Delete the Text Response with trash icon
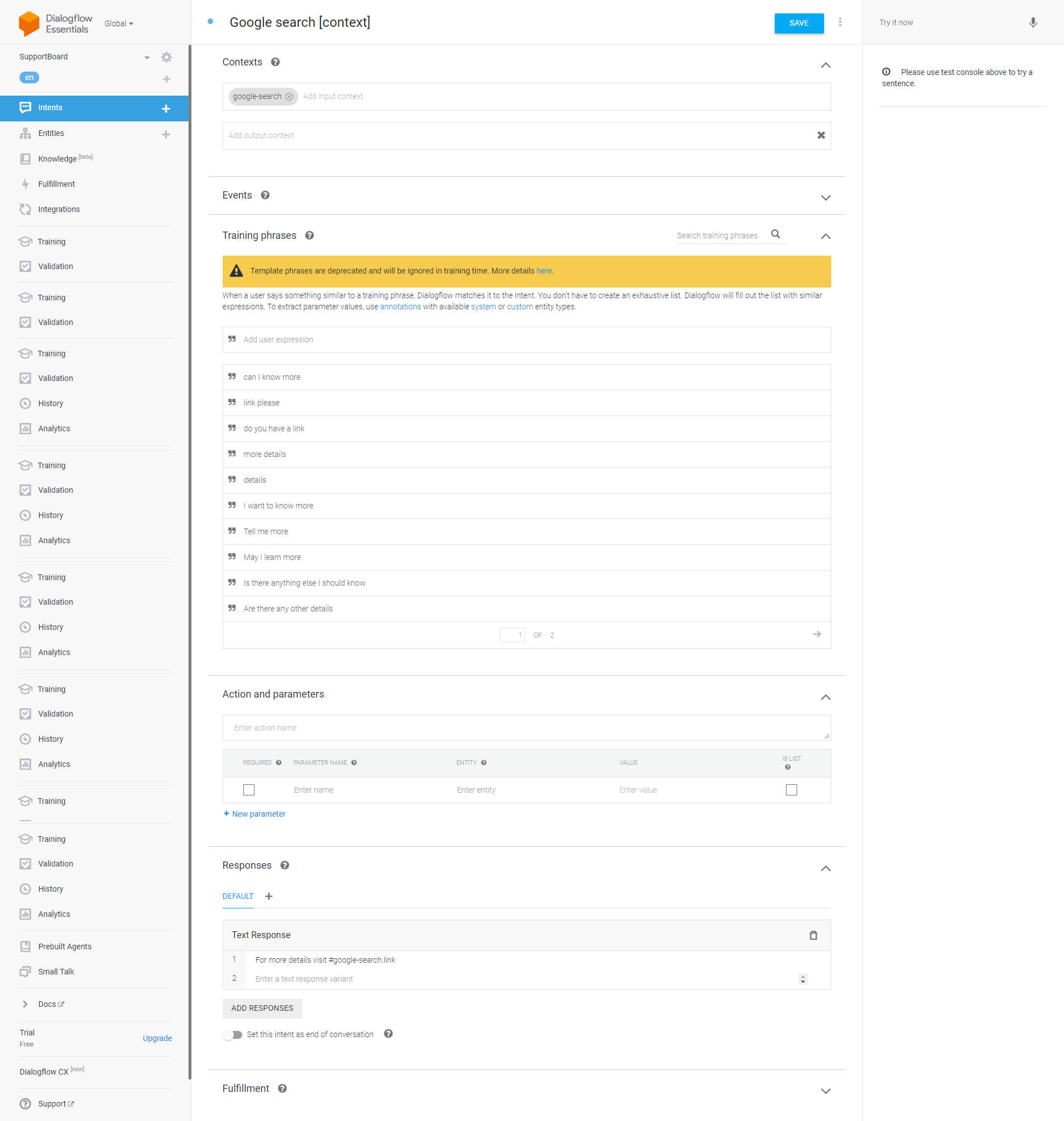Screen dimensions: 1064x1121 coord(813,935)
